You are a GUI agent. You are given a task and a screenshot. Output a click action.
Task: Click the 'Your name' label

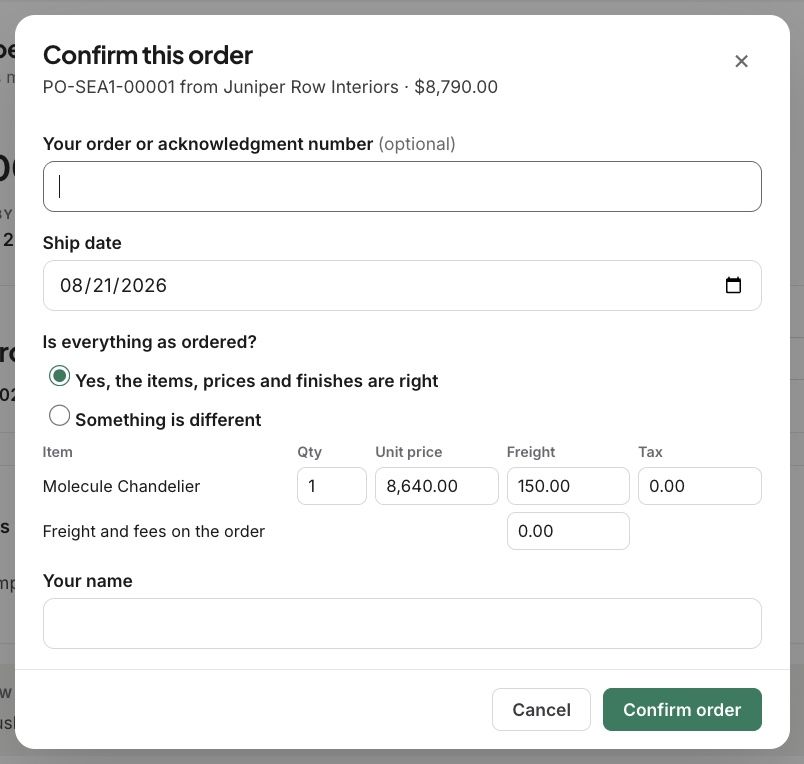(88, 580)
